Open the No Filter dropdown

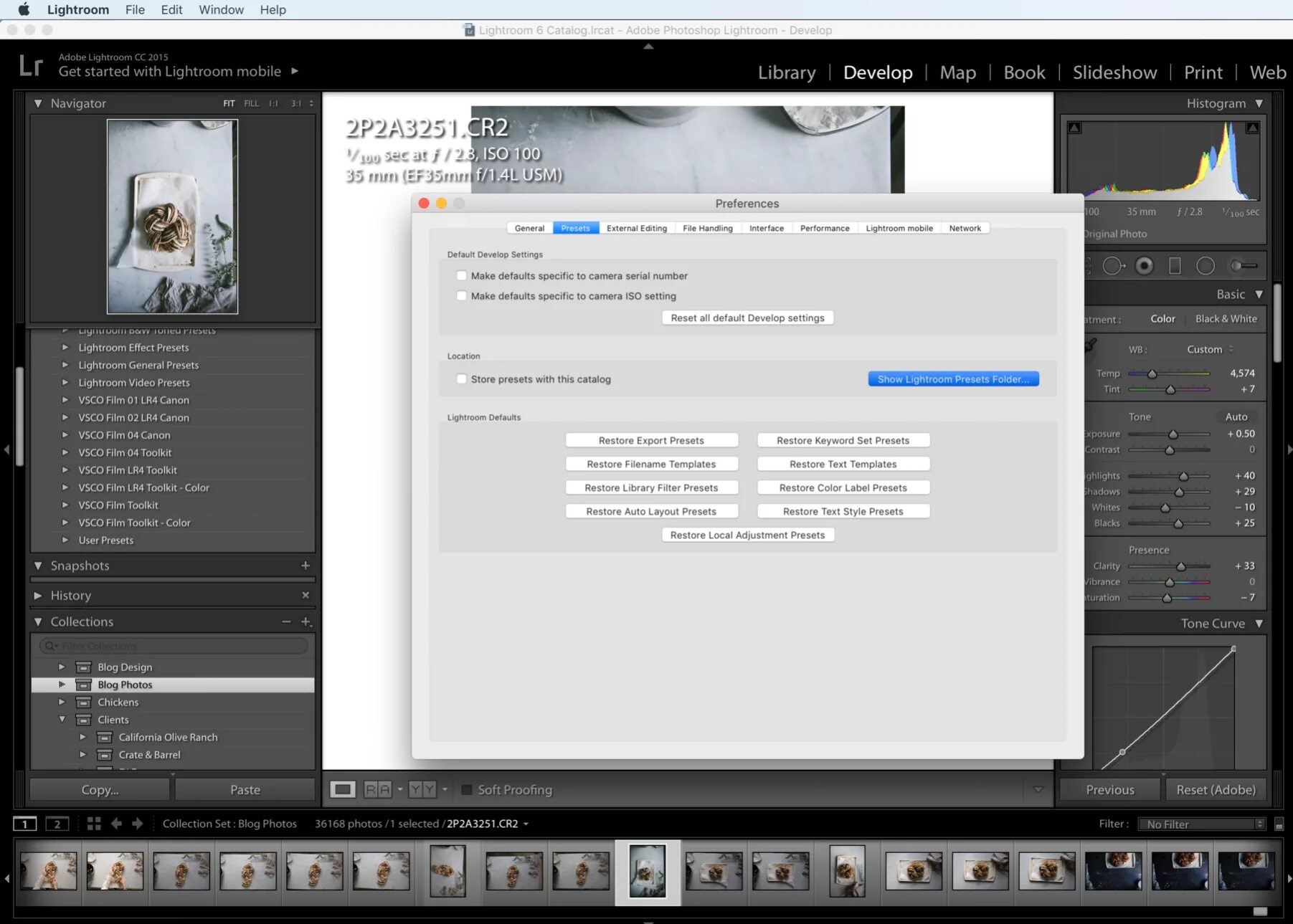click(x=1201, y=824)
